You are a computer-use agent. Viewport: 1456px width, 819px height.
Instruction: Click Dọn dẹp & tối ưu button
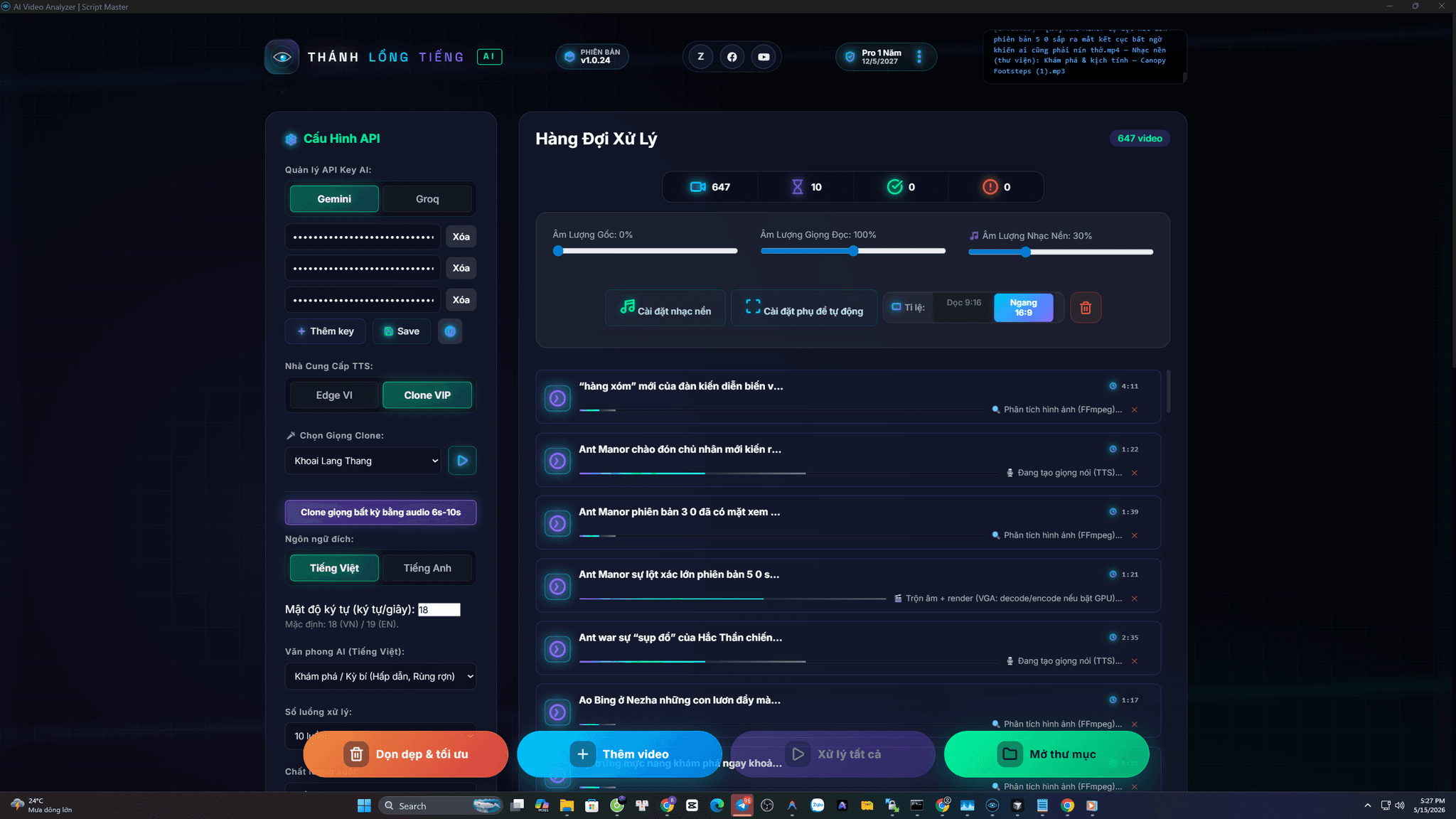[406, 754]
